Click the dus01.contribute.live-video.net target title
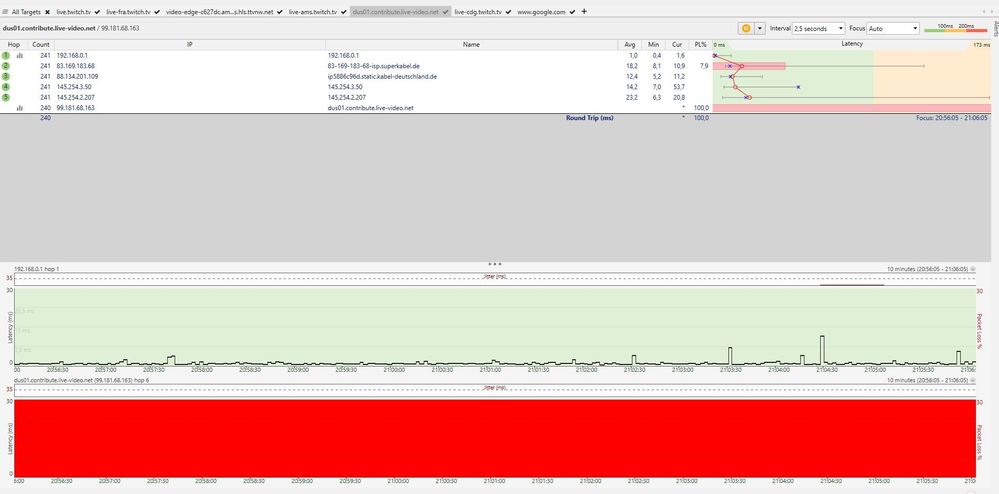The width and height of the screenshot is (999, 494). (x=50, y=29)
